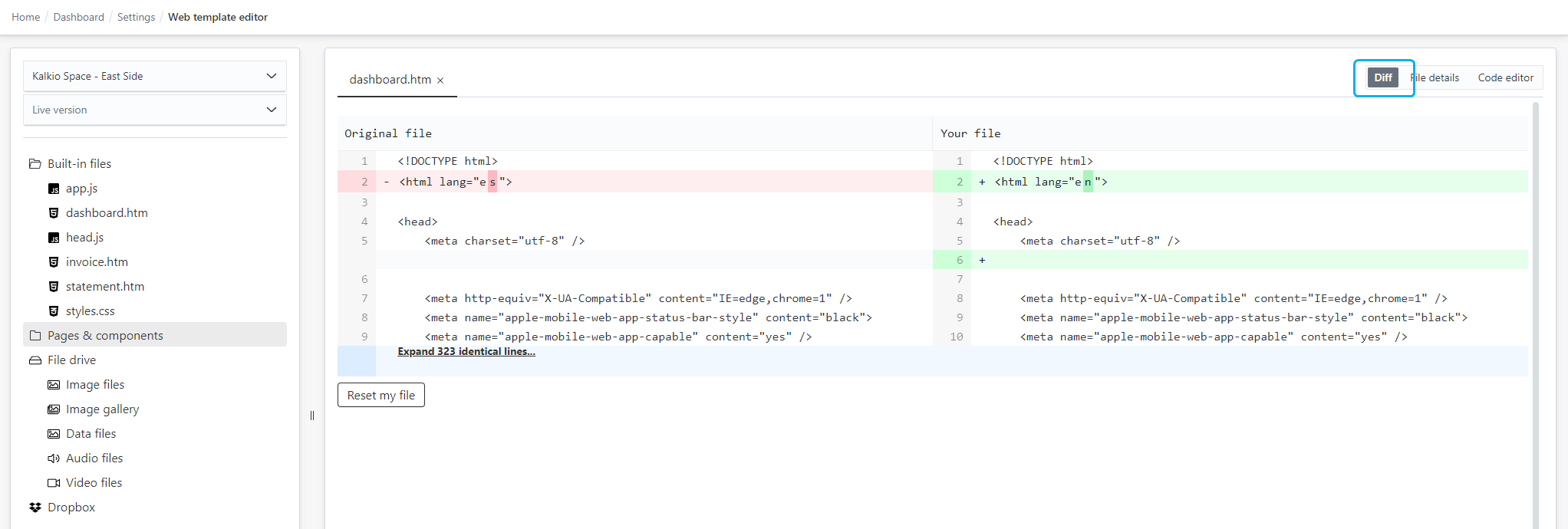Click the styles.css file icon
This screenshot has height=529, width=1568.
[54, 311]
